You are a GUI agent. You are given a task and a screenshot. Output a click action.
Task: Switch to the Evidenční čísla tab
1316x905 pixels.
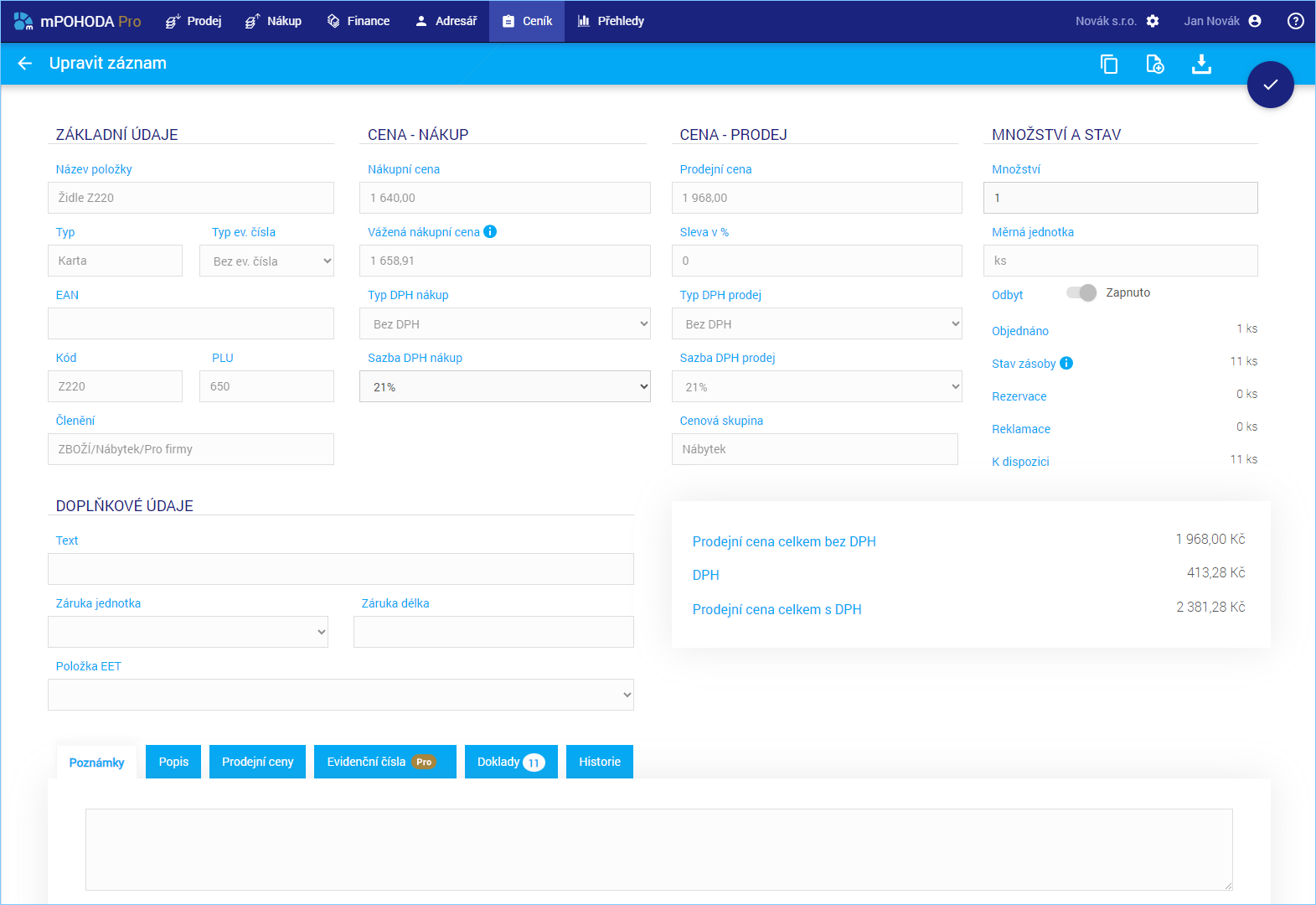tap(385, 762)
